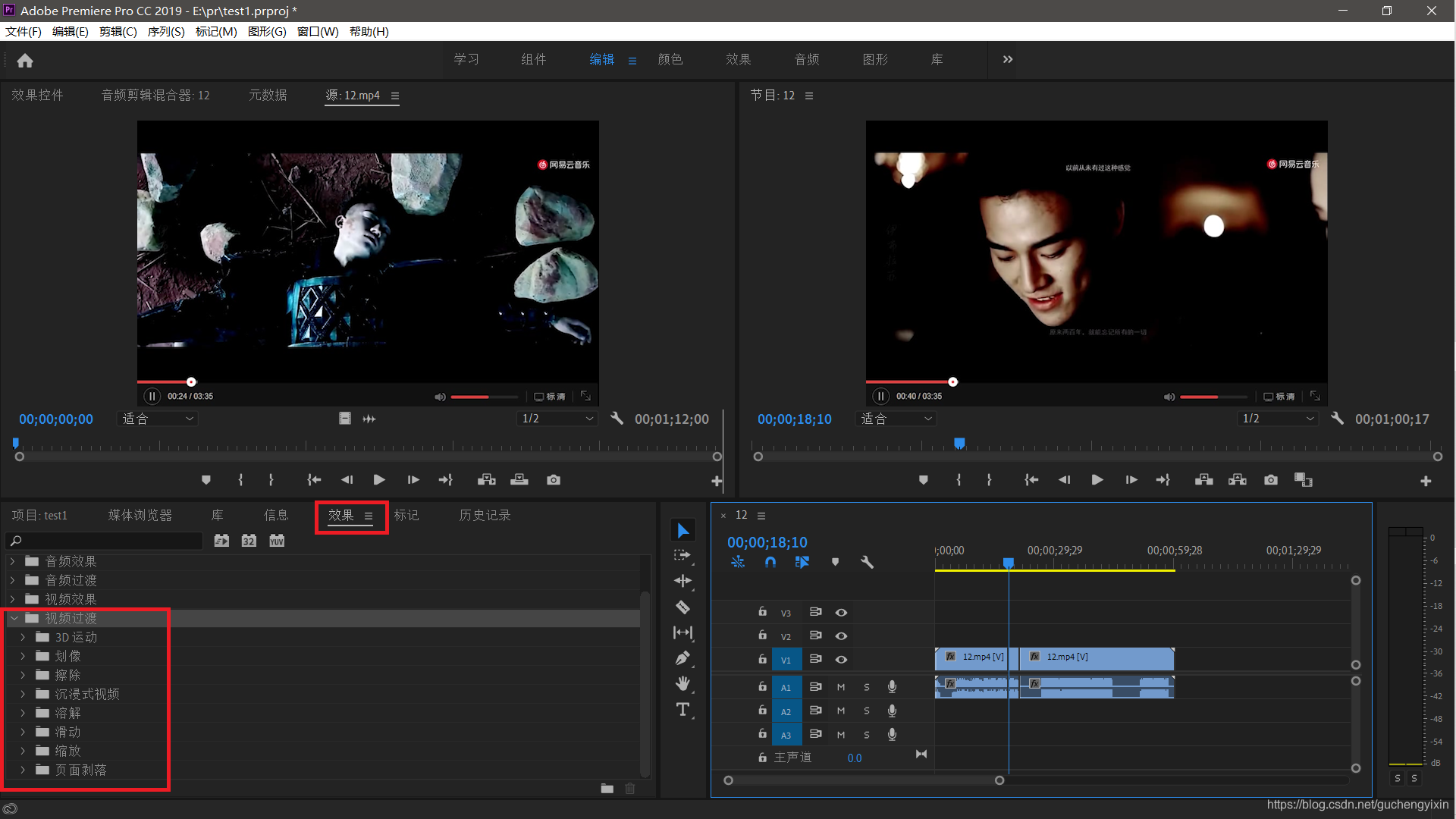Viewport: 1456px width, 819px height.
Task: Expand the 3D 运动 folder
Action: [x=23, y=637]
